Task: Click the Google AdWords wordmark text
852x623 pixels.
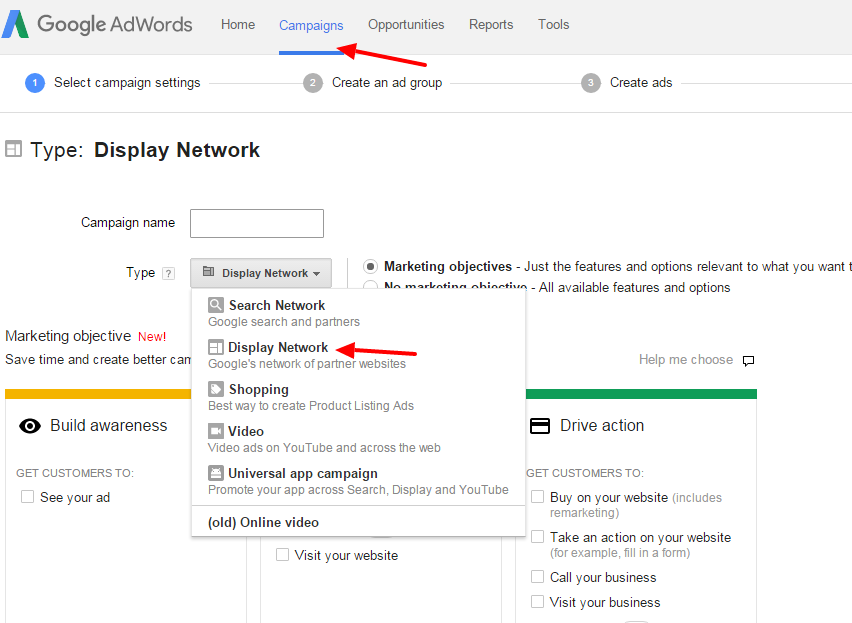Action: (x=115, y=24)
